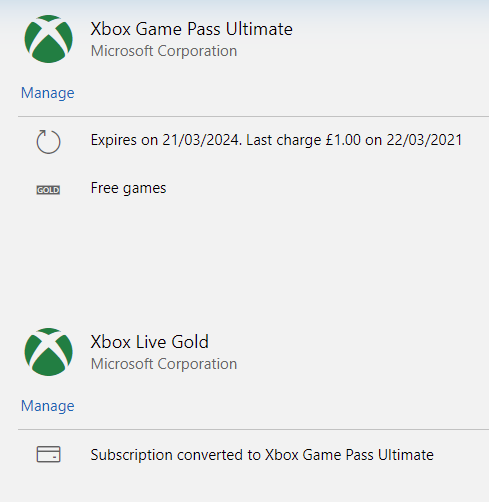
Task: Click Xbox Game Pass Ultimate in conversion message
Action: click(x=349, y=455)
